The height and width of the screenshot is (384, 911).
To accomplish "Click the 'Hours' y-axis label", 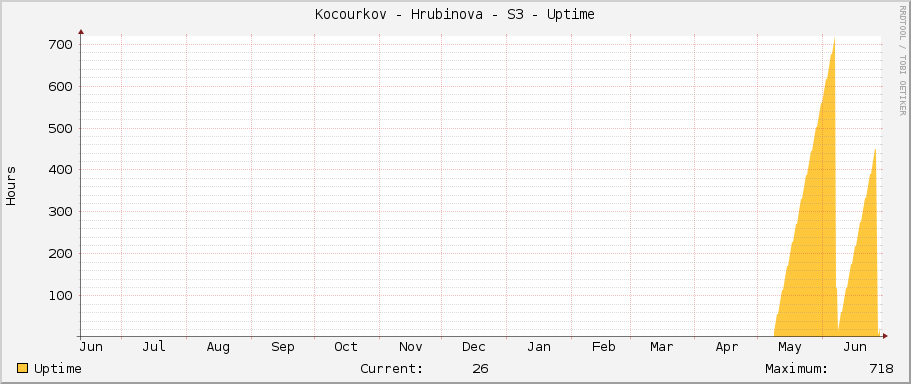I will click(11, 186).
